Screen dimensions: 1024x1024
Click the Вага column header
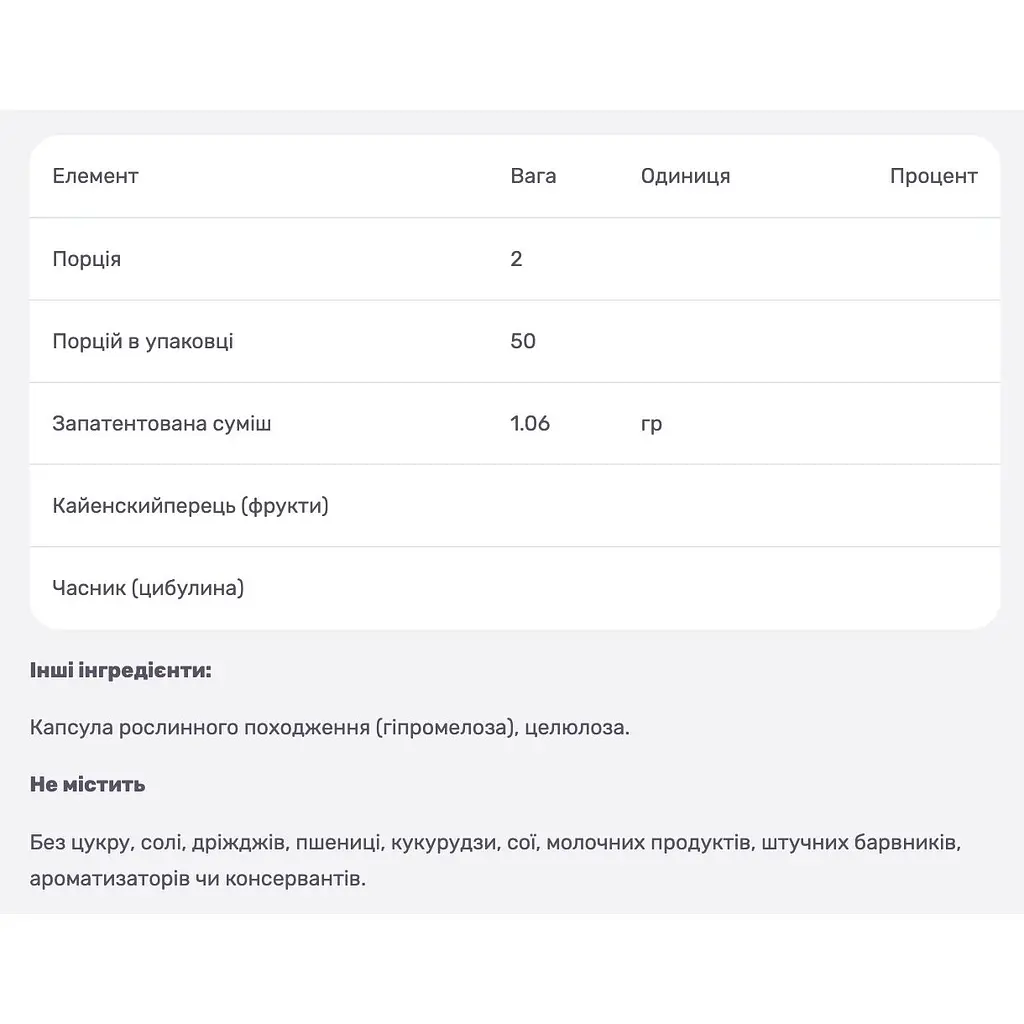pos(533,176)
